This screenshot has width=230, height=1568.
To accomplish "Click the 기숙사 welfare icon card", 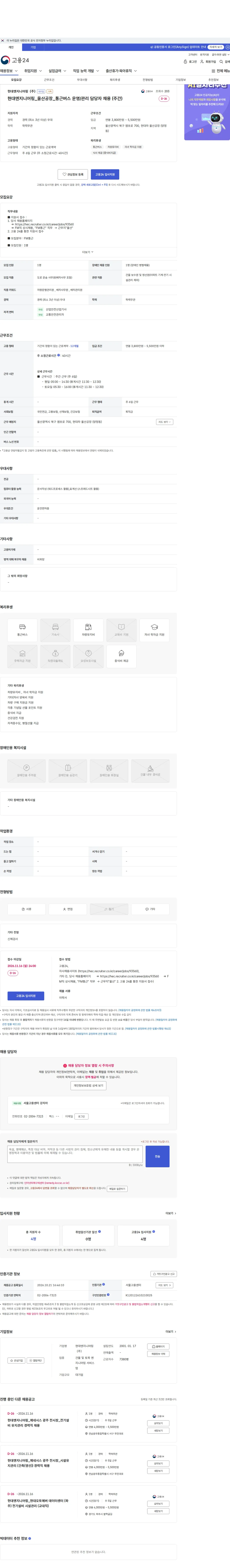I will [x=55, y=630].
